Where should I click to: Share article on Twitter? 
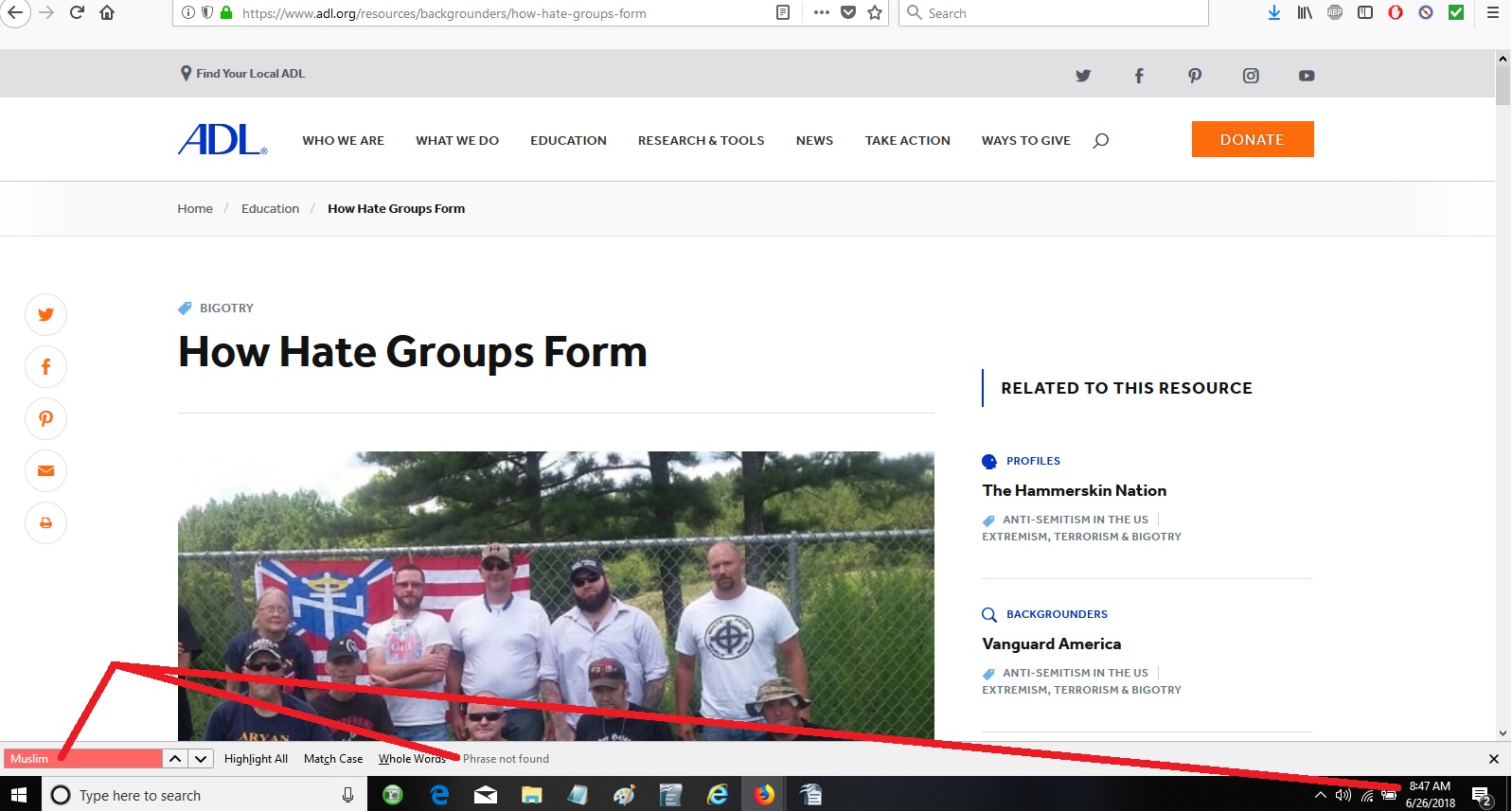pyautogui.click(x=45, y=314)
